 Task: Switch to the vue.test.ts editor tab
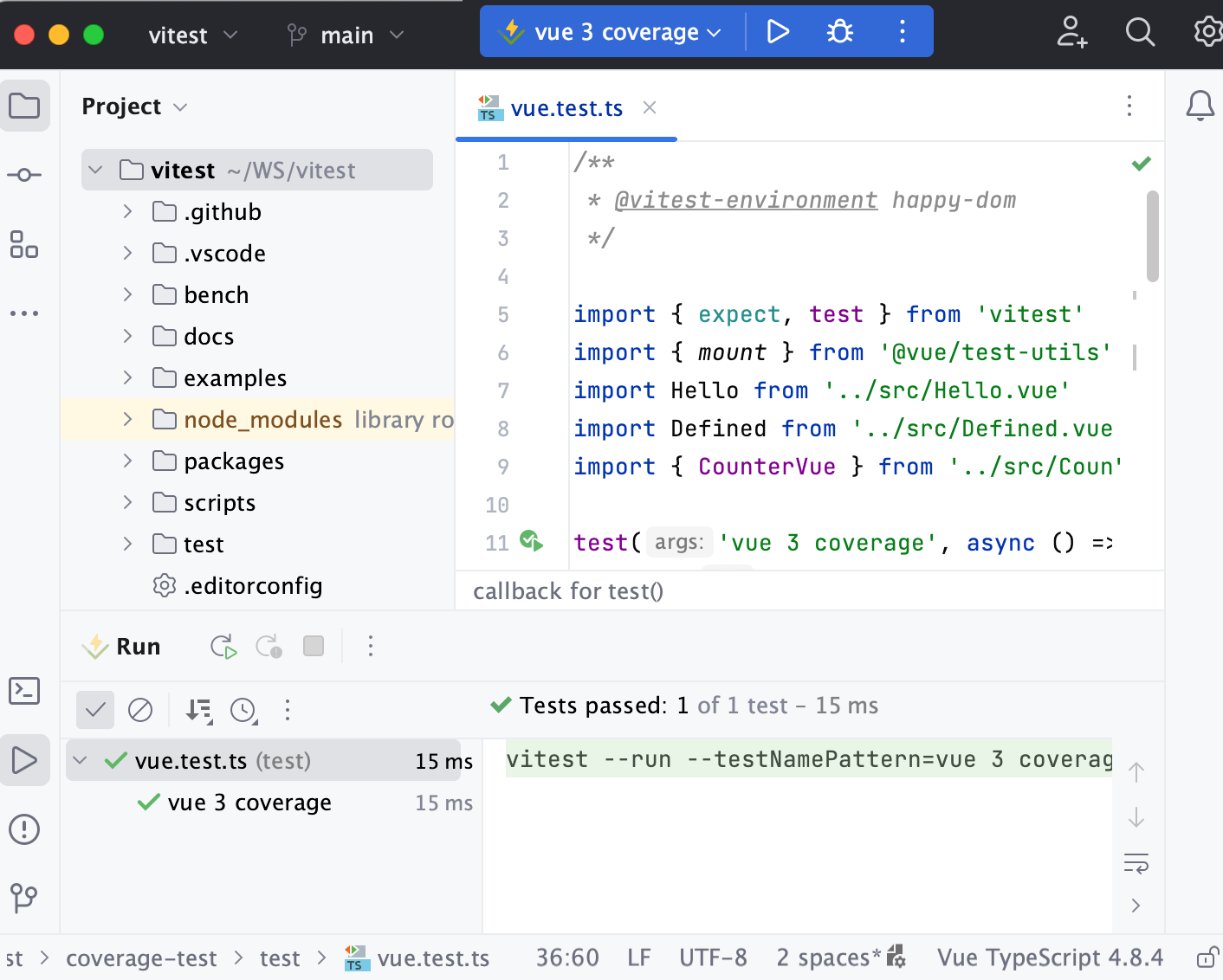click(566, 107)
